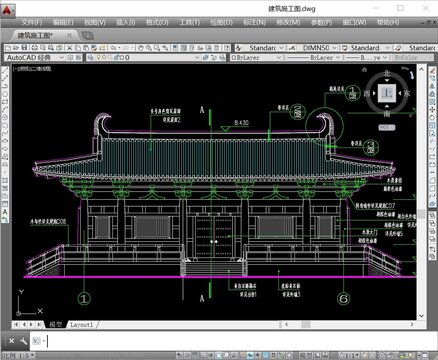Select the Polyline draw tool

(5, 87)
